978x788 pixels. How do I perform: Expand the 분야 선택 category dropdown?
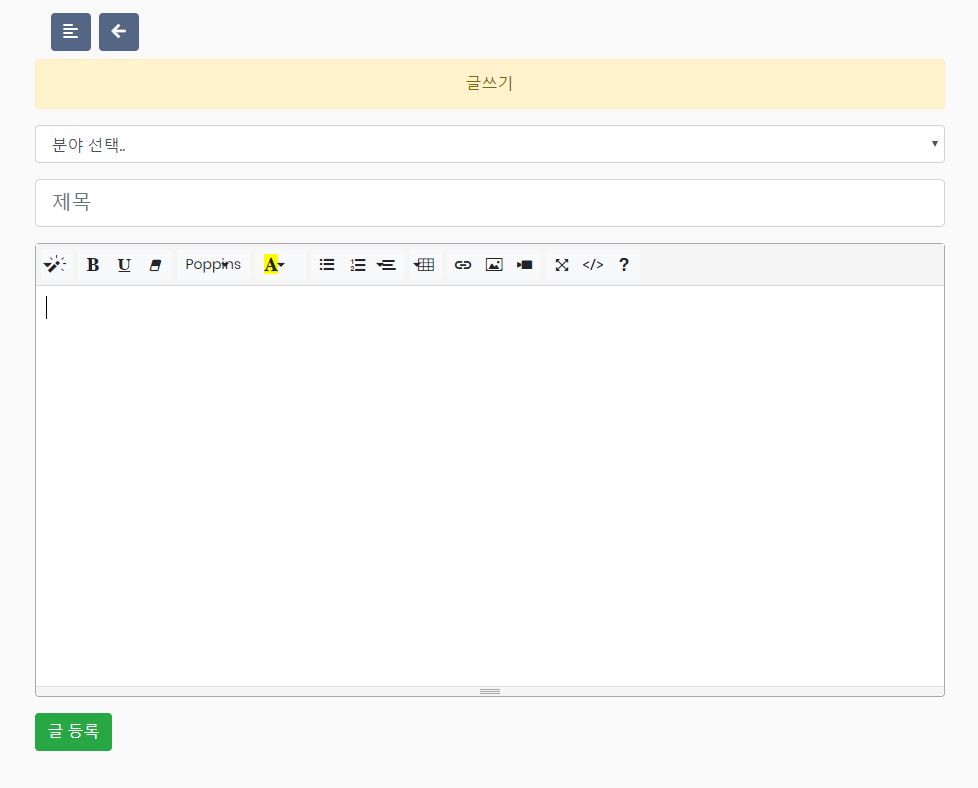(489, 144)
